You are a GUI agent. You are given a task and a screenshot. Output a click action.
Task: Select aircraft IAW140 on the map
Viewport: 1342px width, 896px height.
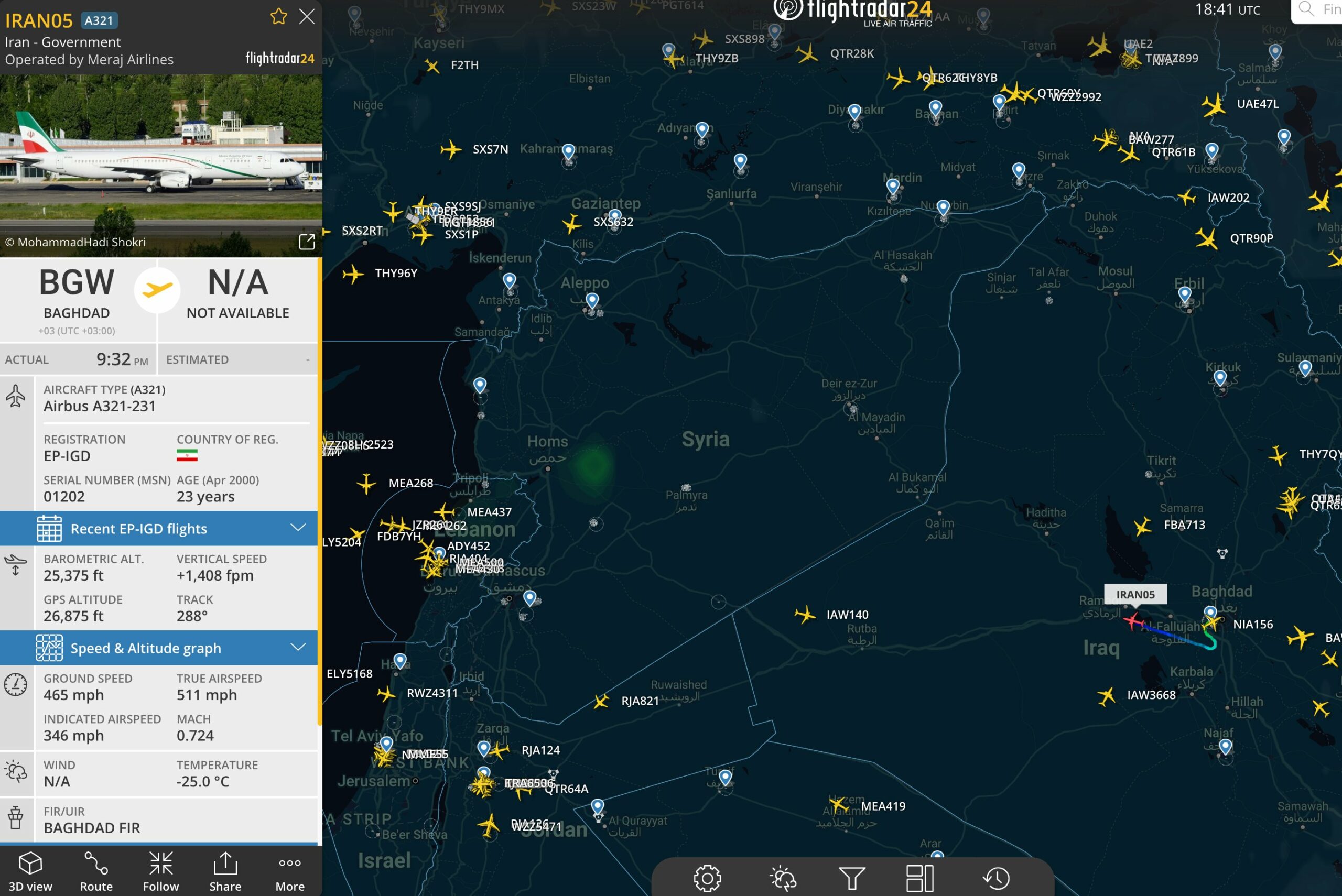(x=805, y=615)
